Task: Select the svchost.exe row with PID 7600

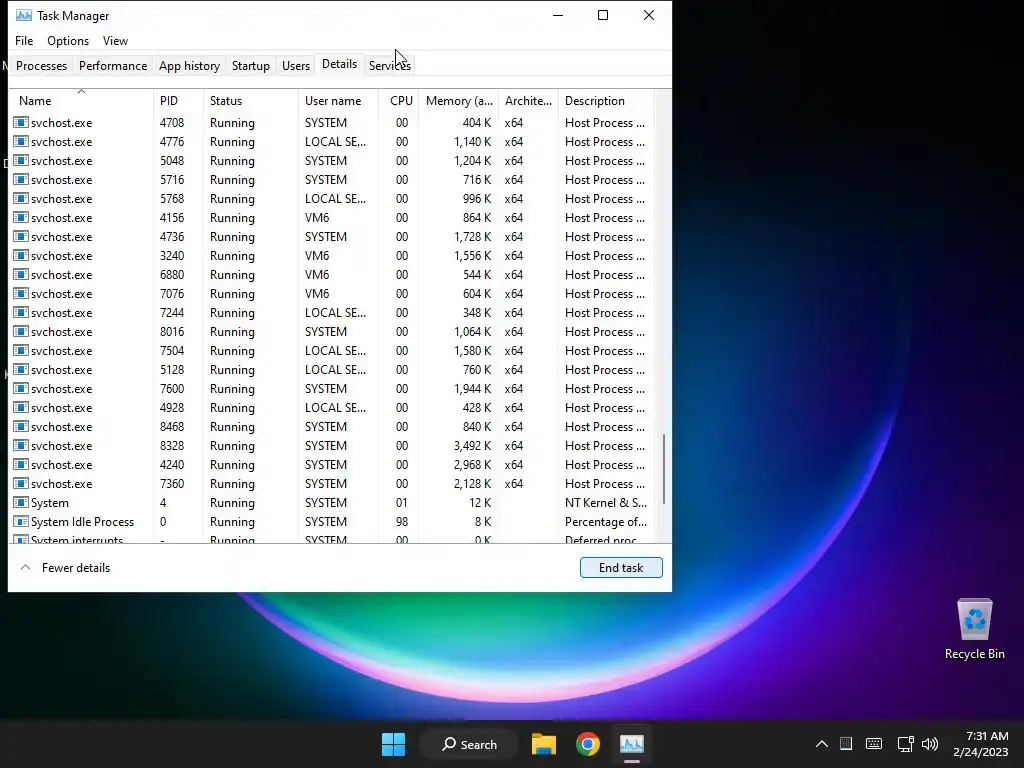Action: pos(332,389)
